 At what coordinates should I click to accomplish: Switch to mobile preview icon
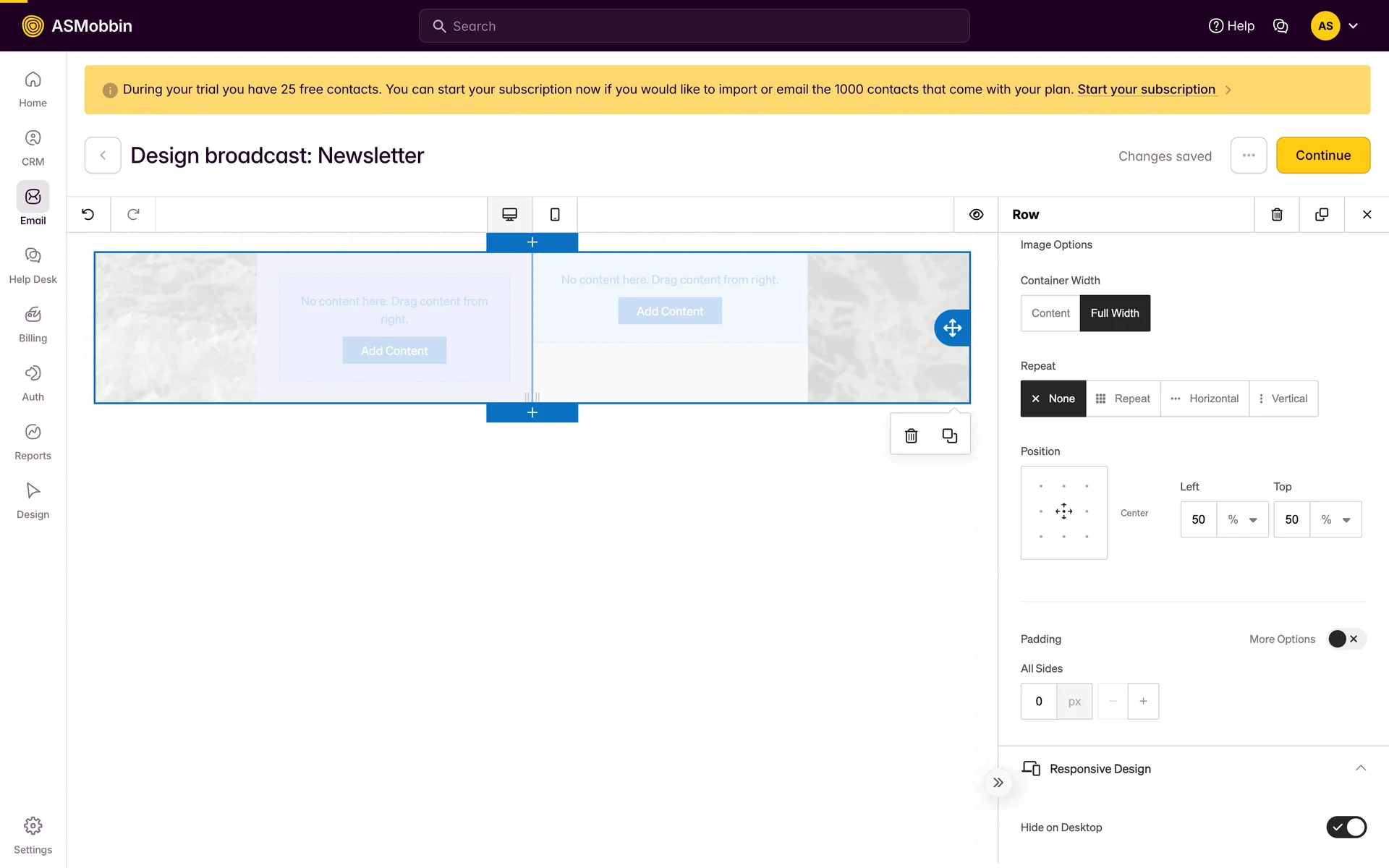pos(555,214)
